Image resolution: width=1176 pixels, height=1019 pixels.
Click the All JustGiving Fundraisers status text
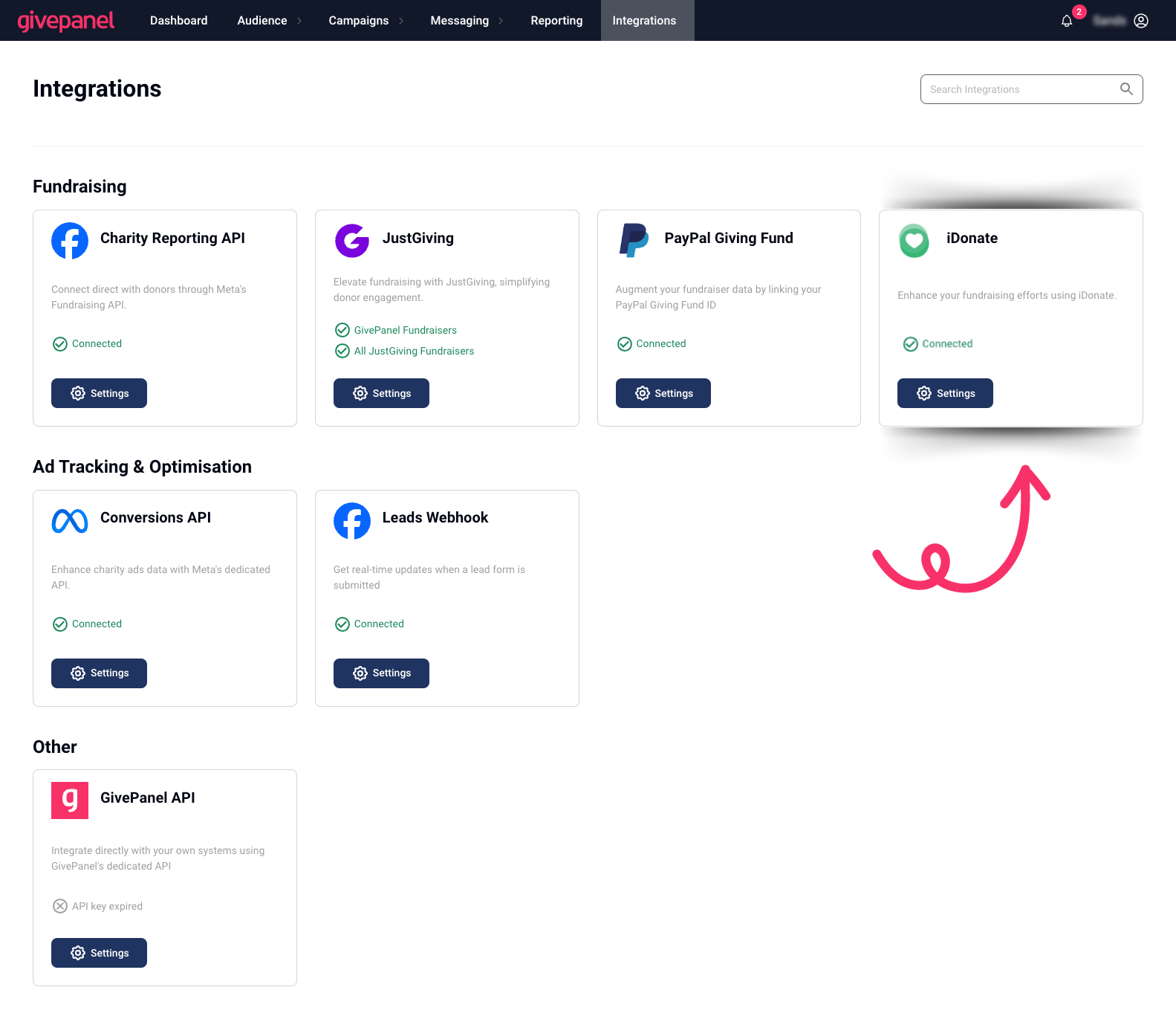pos(414,351)
